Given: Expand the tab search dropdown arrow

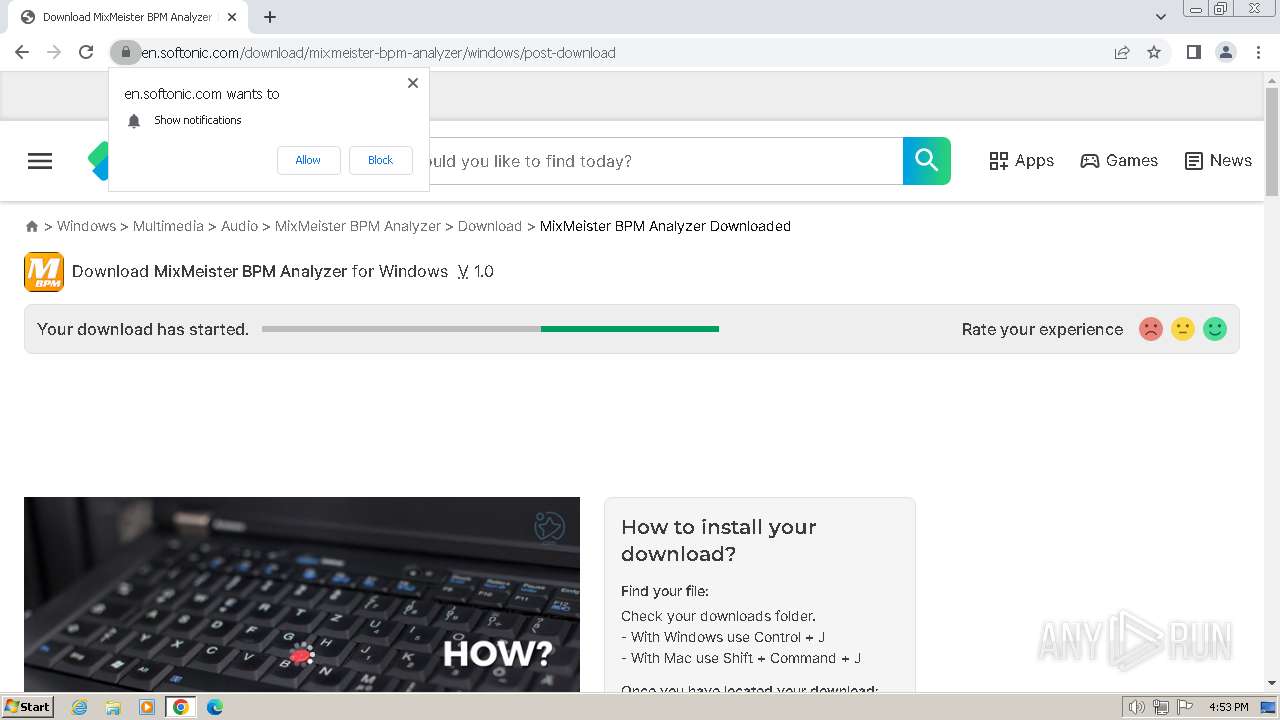Looking at the screenshot, I should tap(1161, 17).
